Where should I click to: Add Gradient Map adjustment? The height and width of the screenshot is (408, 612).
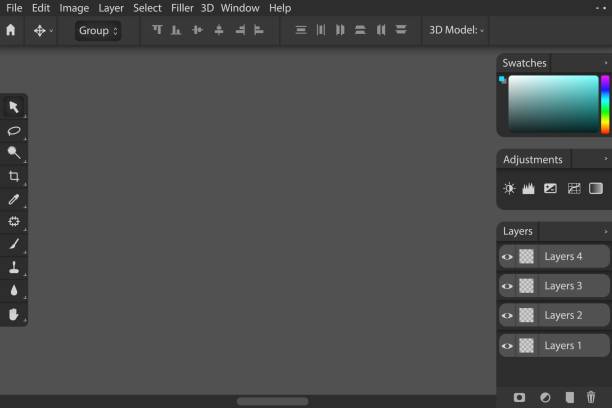click(596, 189)
